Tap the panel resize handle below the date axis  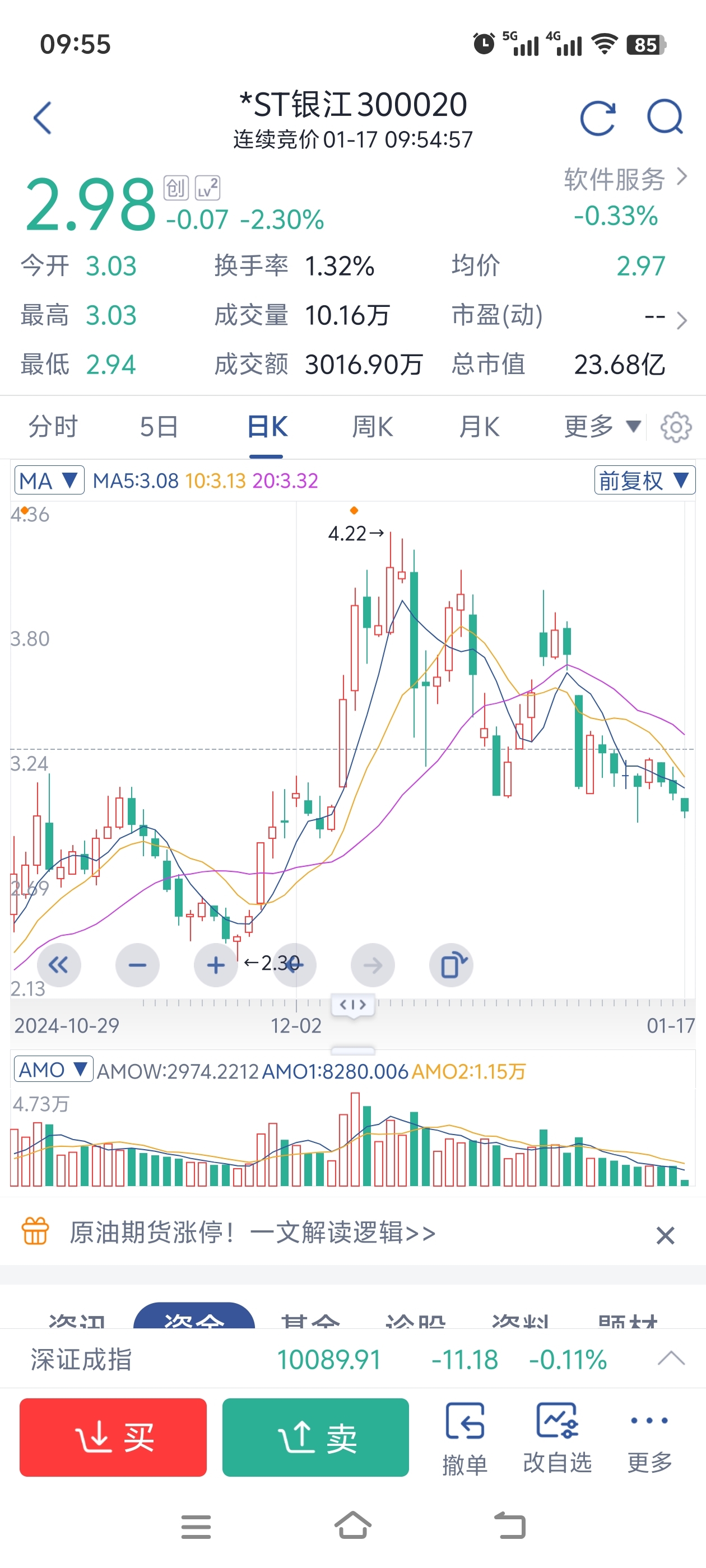pyautogui.click(x=352, y=1051)
